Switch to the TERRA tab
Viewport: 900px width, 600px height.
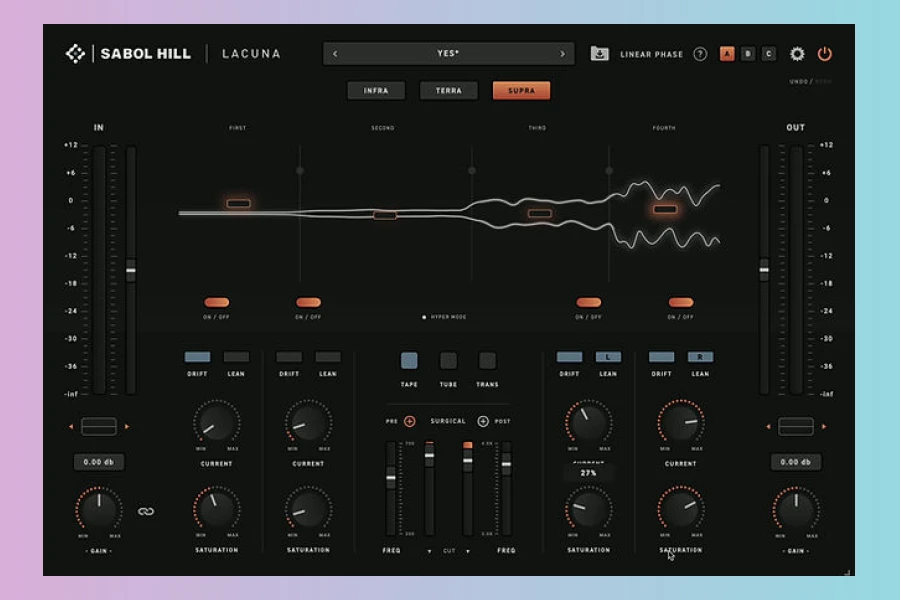coord(449,91)
